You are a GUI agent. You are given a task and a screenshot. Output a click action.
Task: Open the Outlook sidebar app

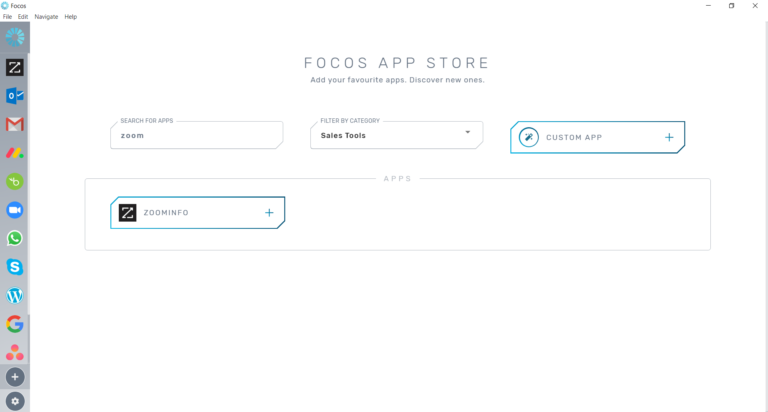[14, 96]
